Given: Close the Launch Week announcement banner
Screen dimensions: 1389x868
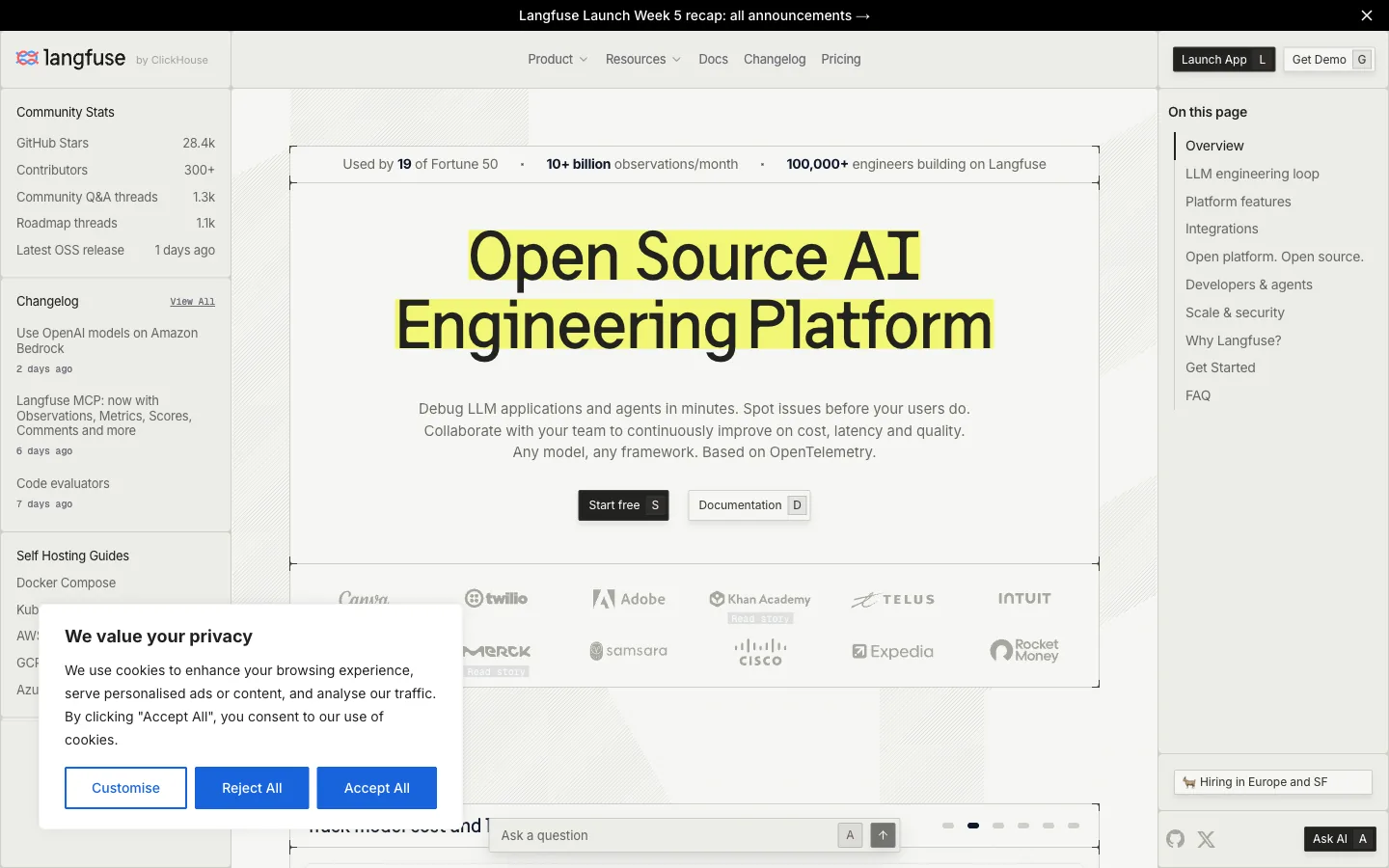Looking at the screenshot, I should (x=1366, y=15).
